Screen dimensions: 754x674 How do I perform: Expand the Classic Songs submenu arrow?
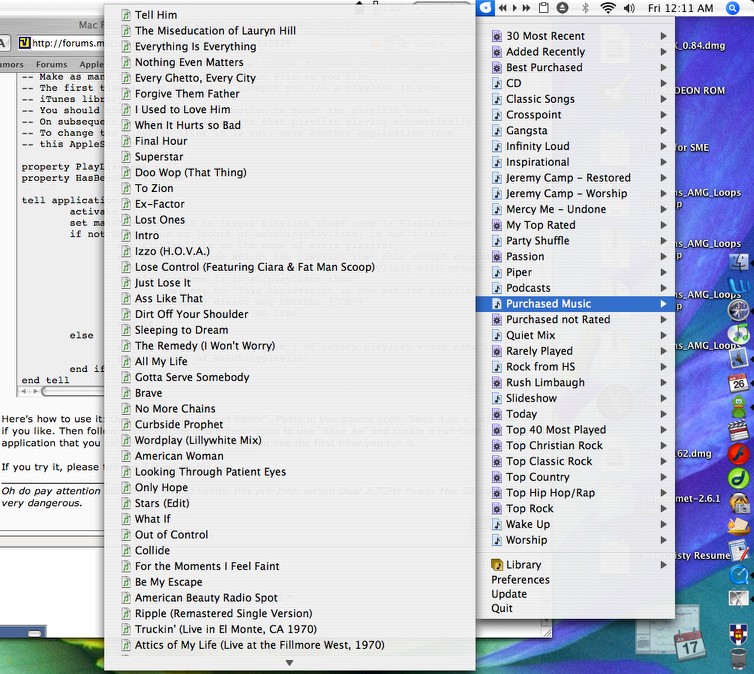click(x=664, y=99)
